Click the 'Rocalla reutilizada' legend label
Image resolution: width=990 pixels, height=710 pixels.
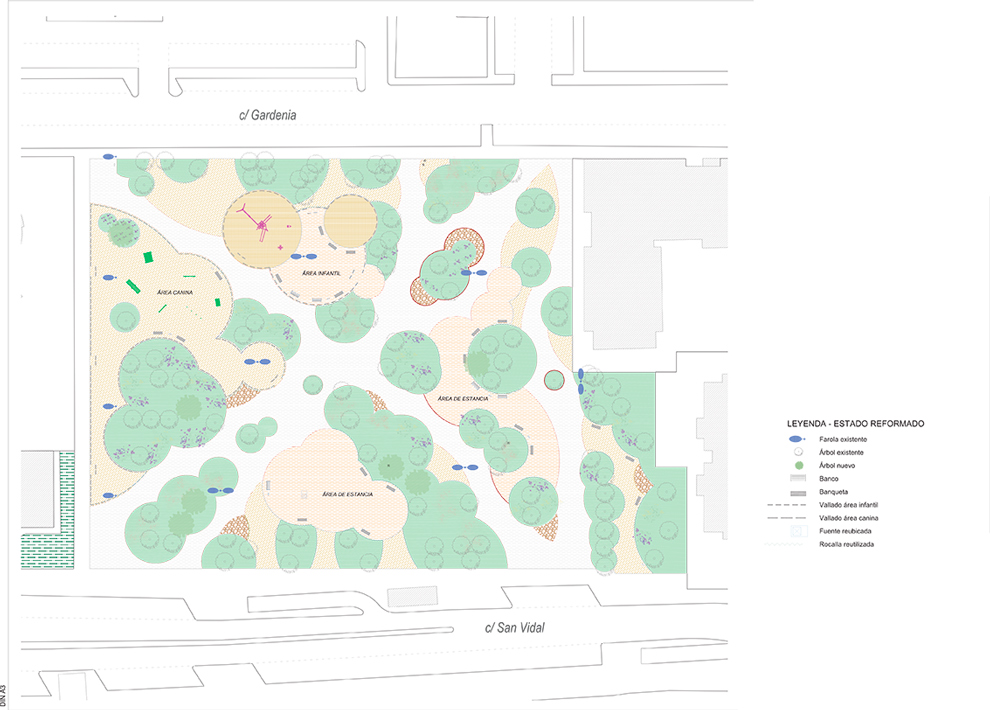click(x=846, y=544)
